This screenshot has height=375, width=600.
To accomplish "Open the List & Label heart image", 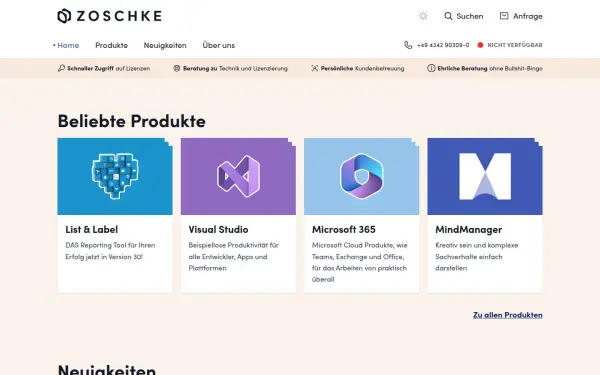I will point(115,176).
